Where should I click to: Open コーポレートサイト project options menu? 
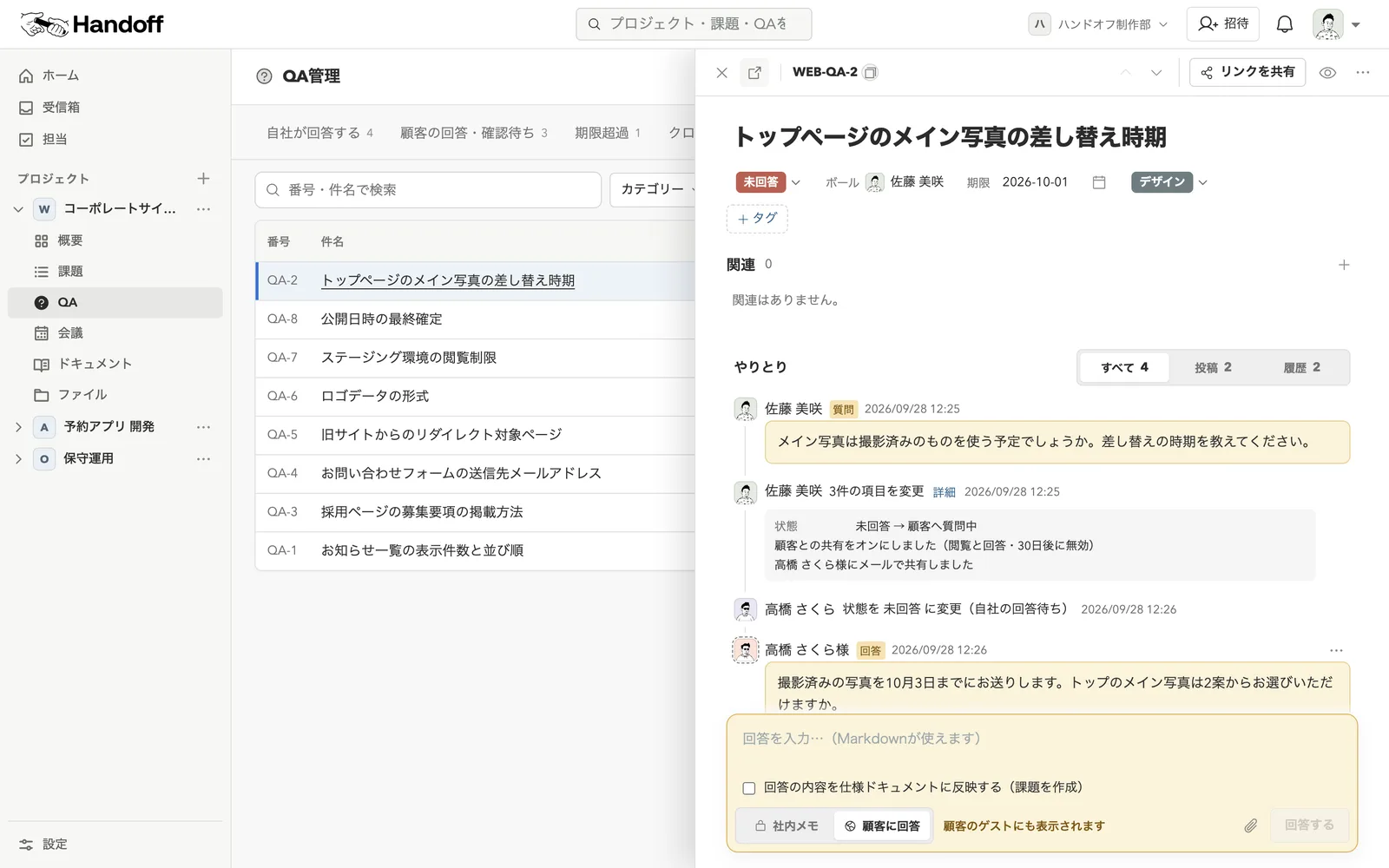(x=203, y=209)
